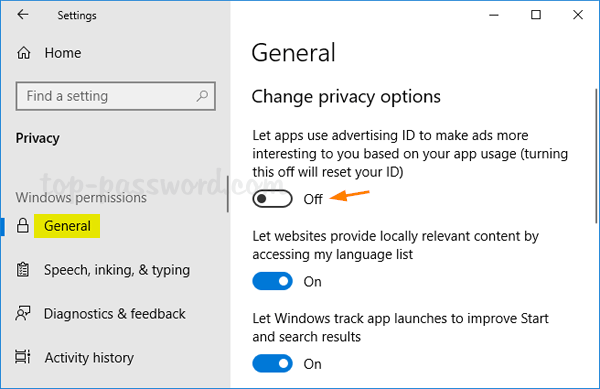Open the General privacy page
Image resolution: width=600 pixels, height=389 pixels.
pyautogui.click(x=67, y=226)
